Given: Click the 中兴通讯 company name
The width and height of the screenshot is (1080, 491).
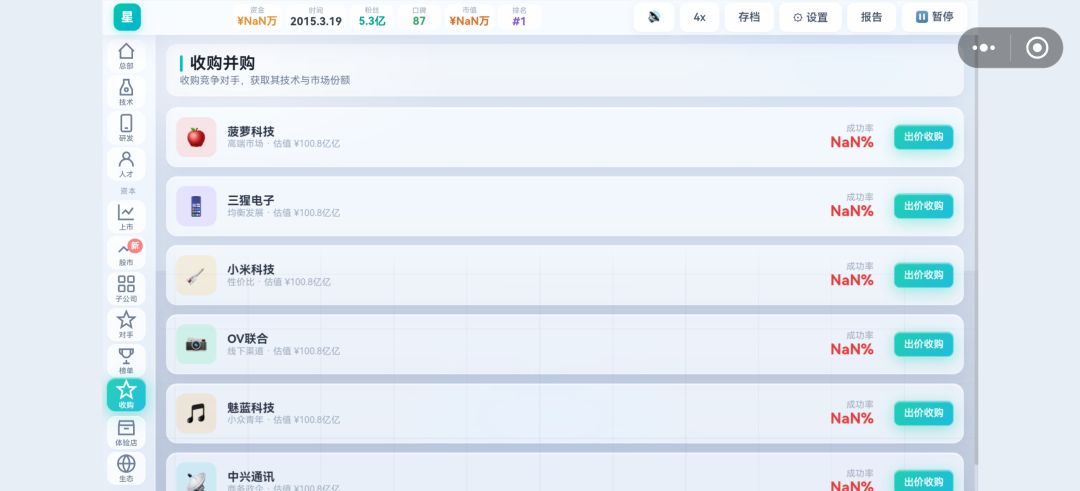Looking at the screenshot, I should 251,476.
